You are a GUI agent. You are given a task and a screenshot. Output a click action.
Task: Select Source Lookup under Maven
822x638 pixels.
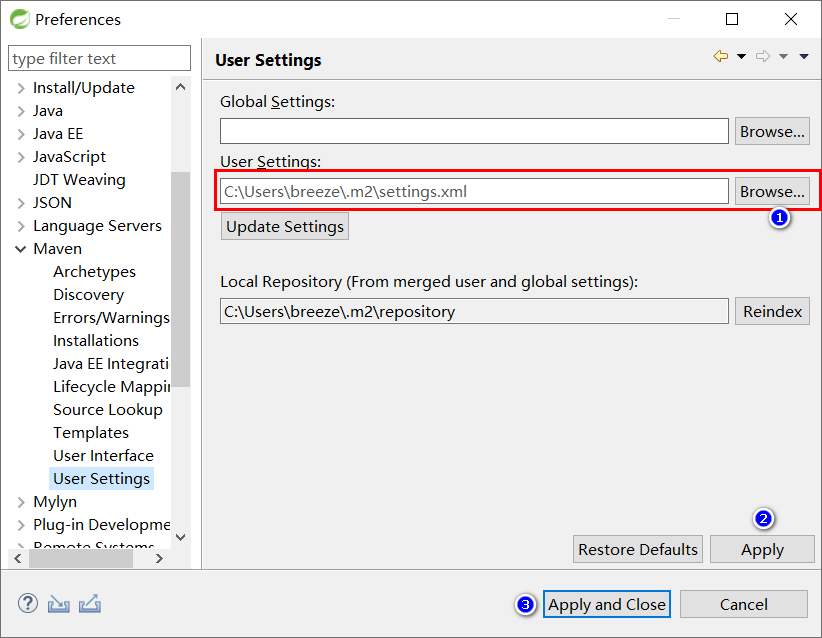108,409
